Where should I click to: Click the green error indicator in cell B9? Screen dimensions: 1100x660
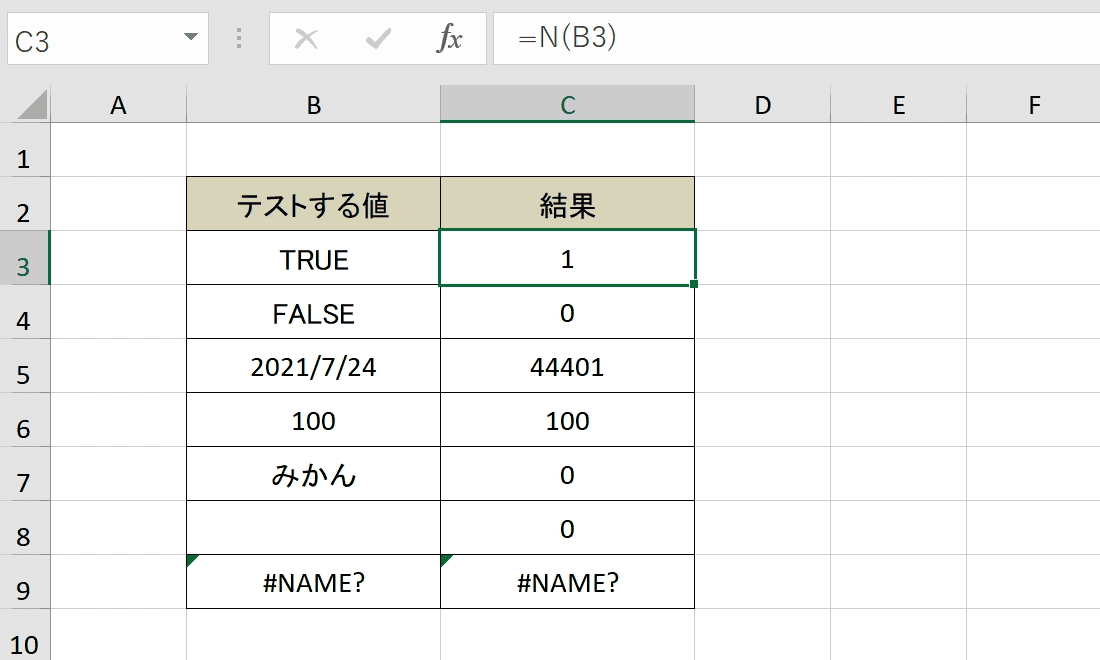[x=193, y=560]
